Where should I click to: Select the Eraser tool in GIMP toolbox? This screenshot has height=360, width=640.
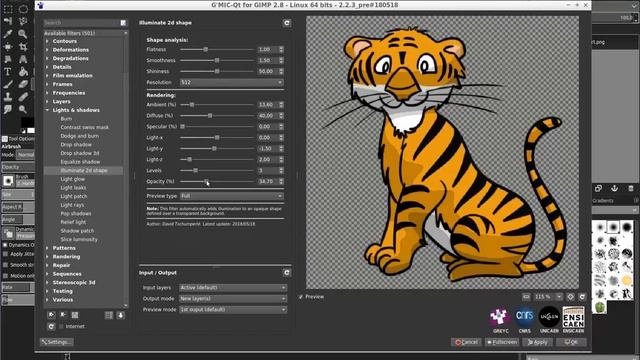tap(23, 84)
